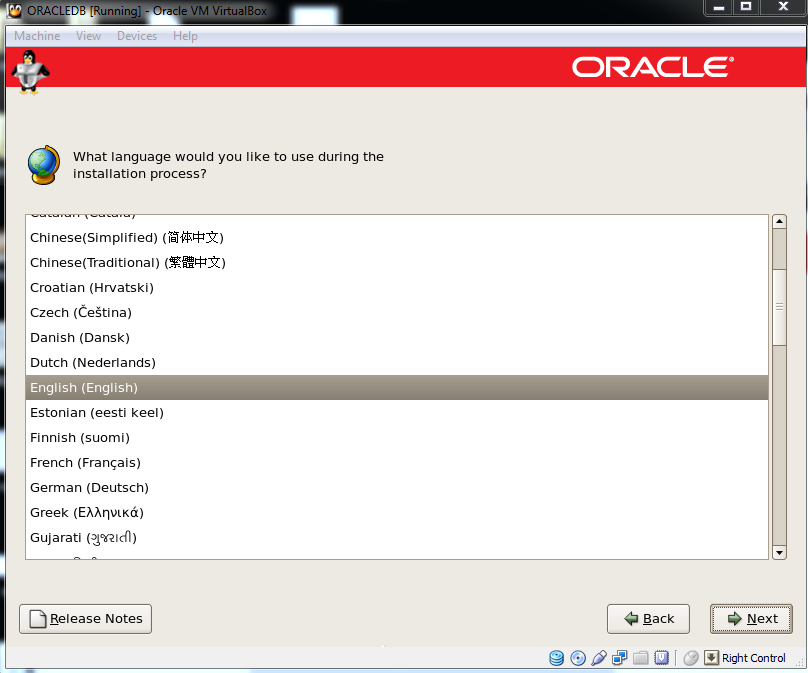Open the Machine menu
Screen dimensions: 808x673
click(x=37, y=36)
